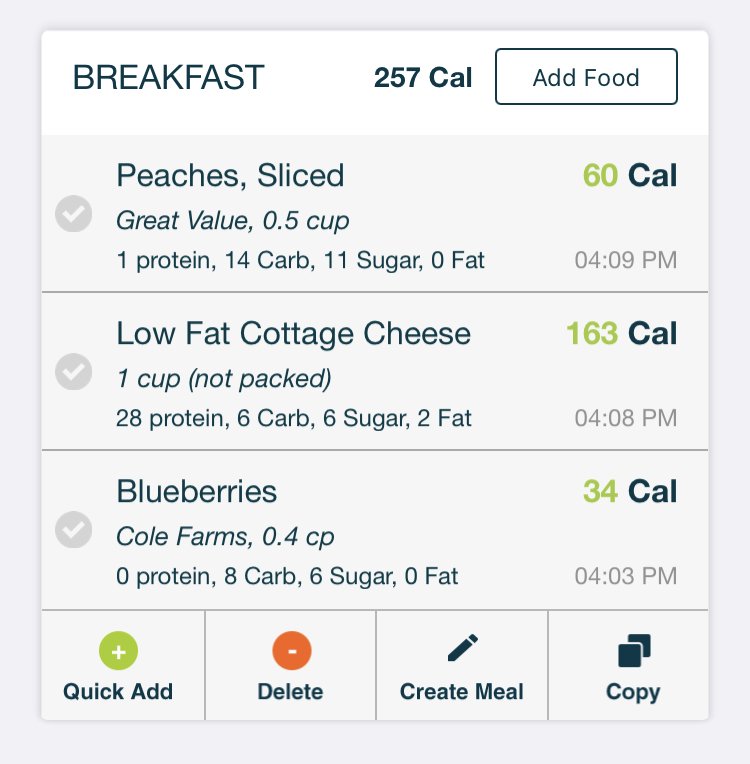Tap the green Quick Add plus icon
Image resolution: width=750 pixels, height=764 pixels.
(118, 651)
